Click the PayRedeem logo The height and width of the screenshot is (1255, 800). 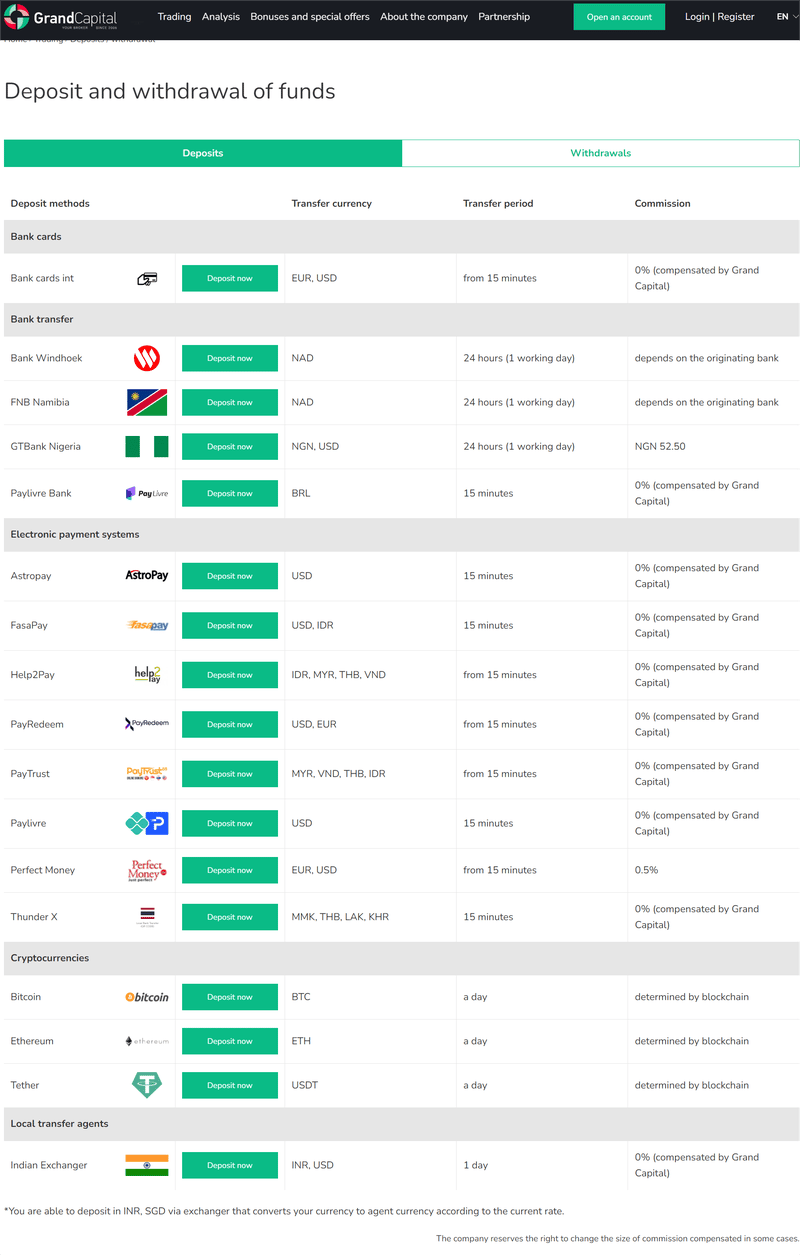(x=147, y=724)
